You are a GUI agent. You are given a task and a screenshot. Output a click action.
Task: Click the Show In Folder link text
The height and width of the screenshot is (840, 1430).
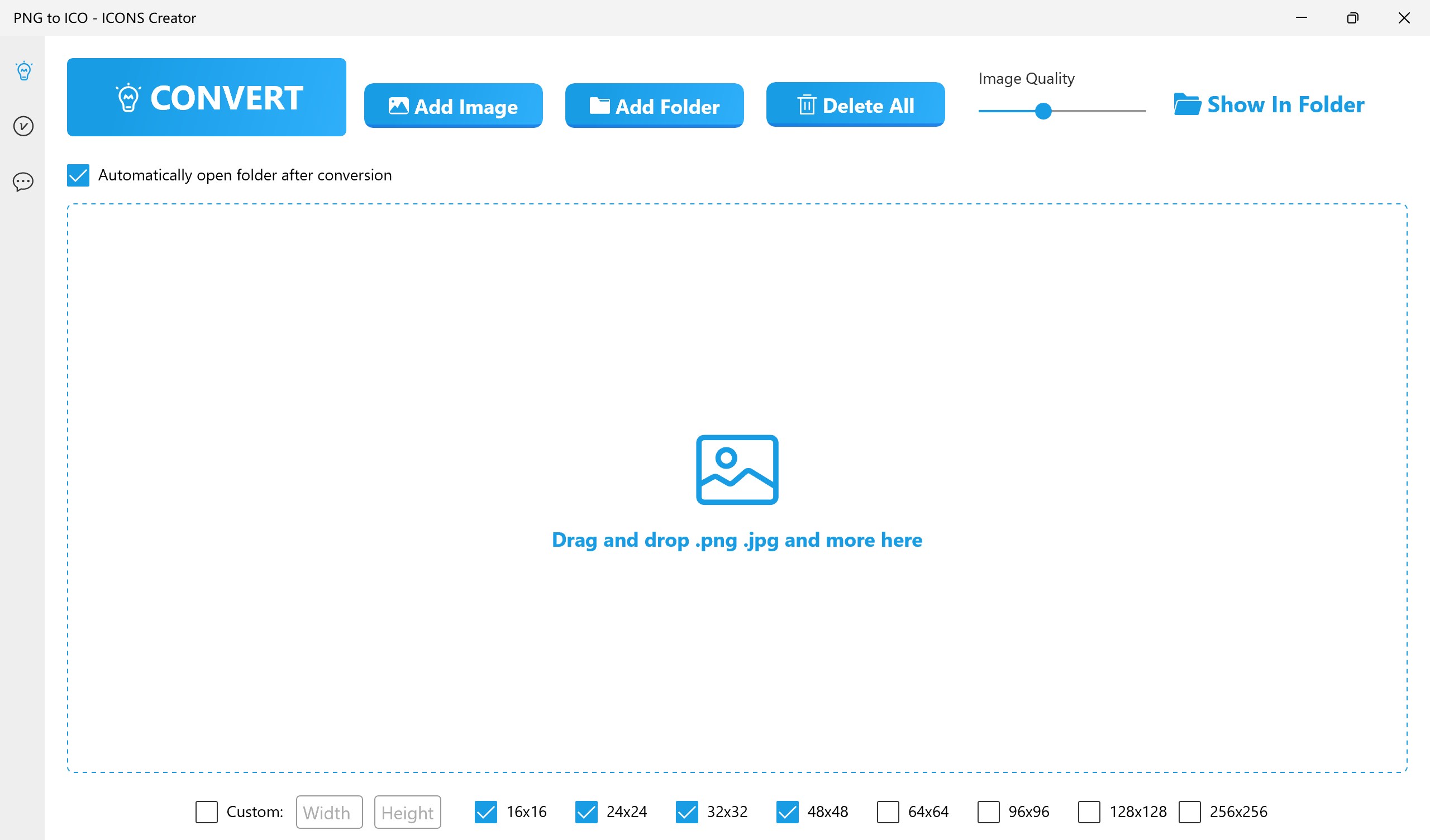pos(1285,104)
